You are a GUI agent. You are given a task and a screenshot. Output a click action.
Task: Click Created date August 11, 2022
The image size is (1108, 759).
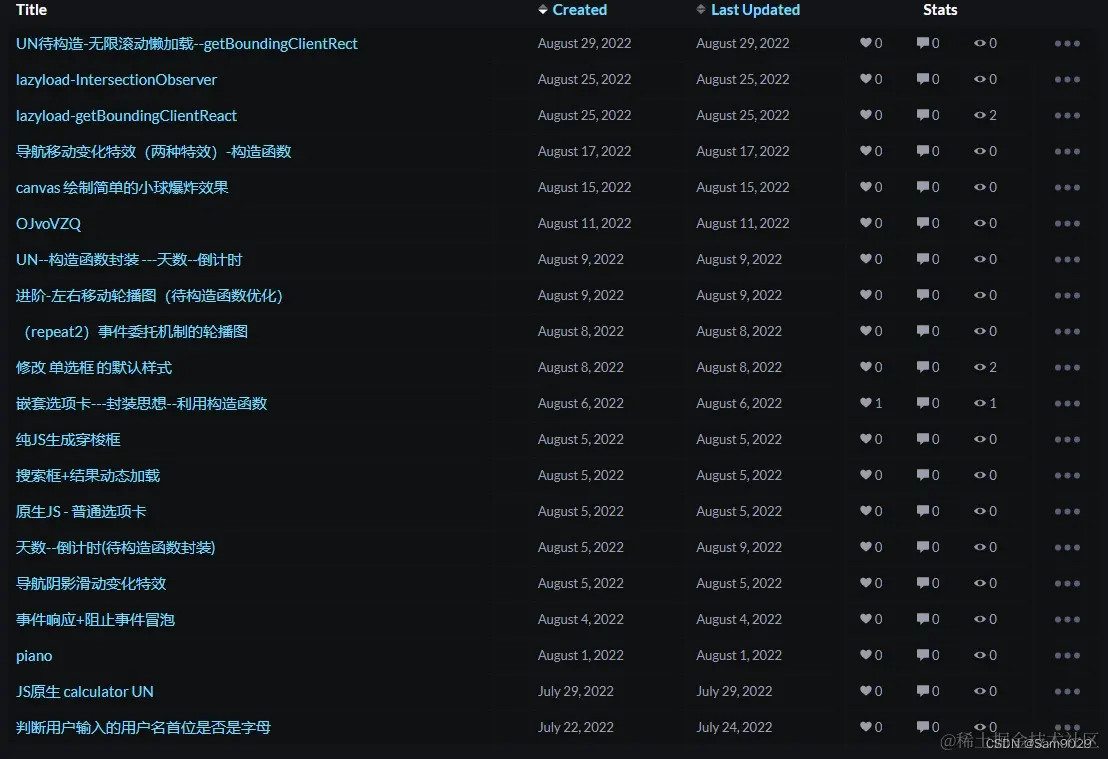[584, 223]
